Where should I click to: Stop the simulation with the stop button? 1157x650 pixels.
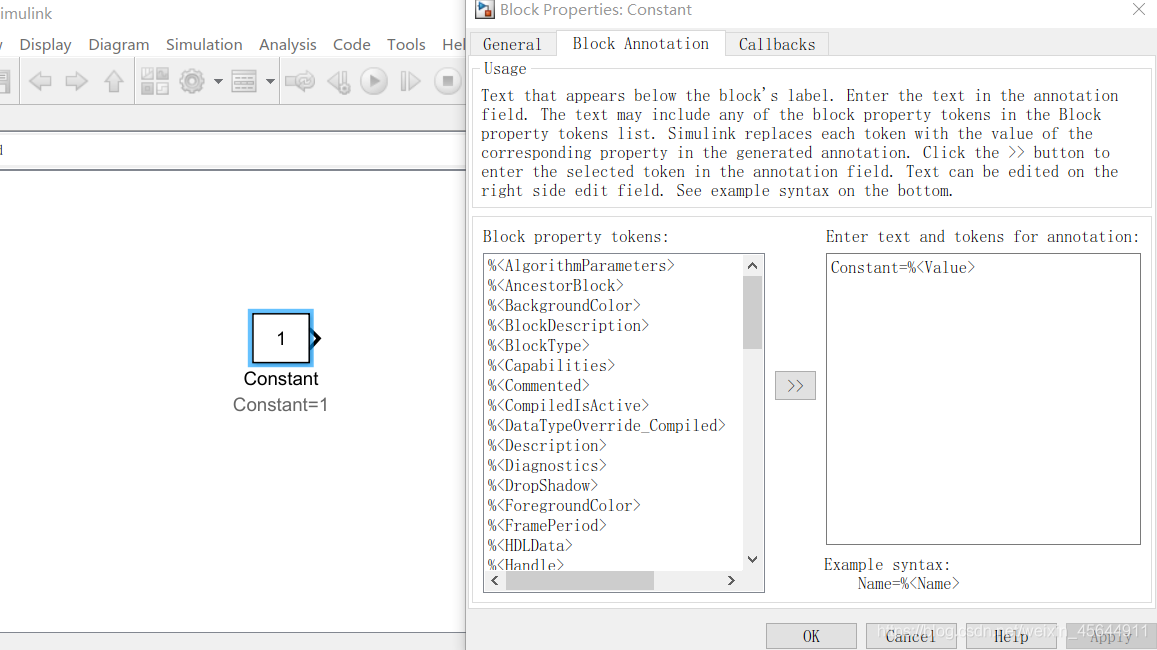[447, 81]
